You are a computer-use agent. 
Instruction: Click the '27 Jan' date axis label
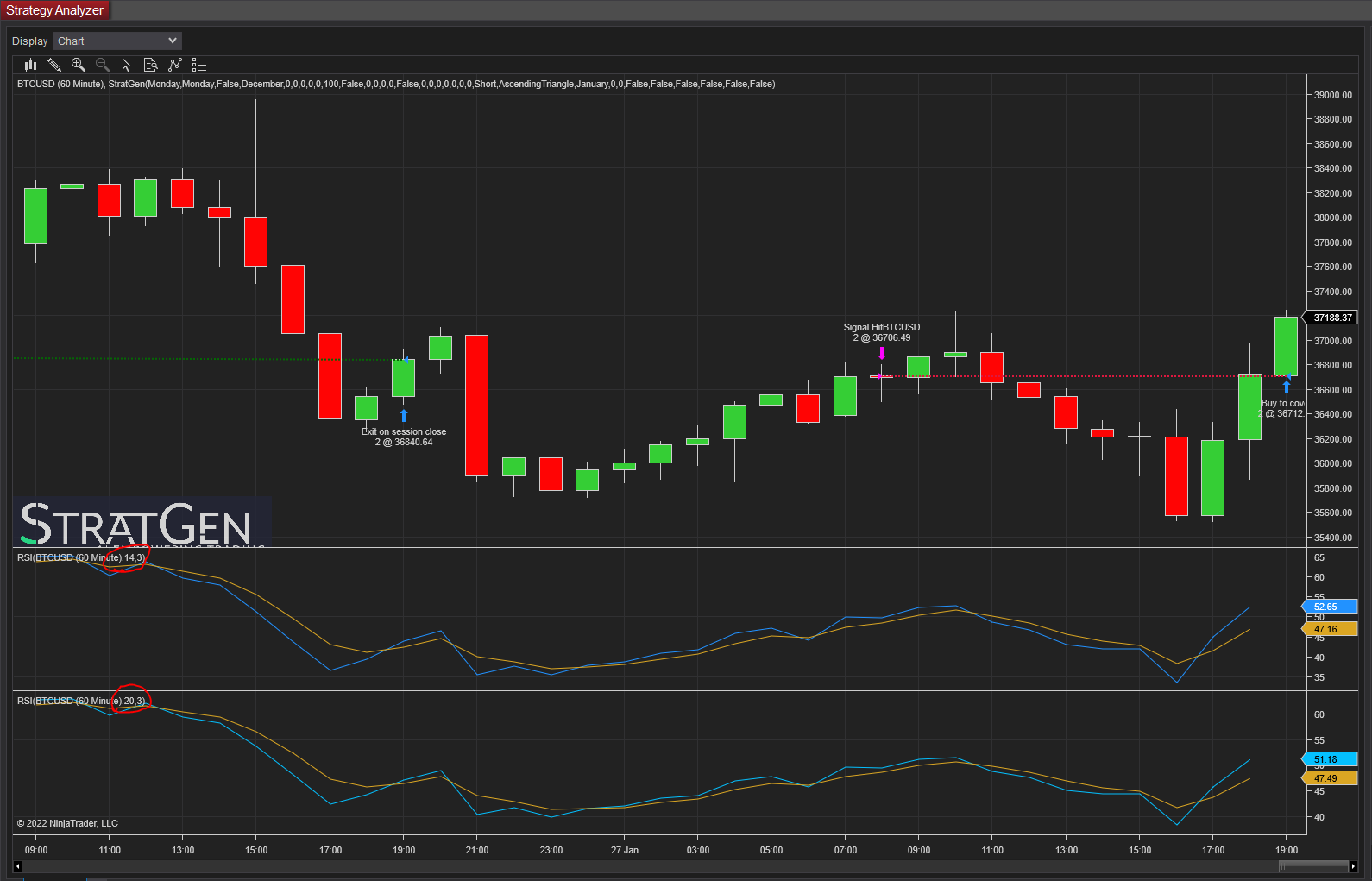tap(625, 850)
